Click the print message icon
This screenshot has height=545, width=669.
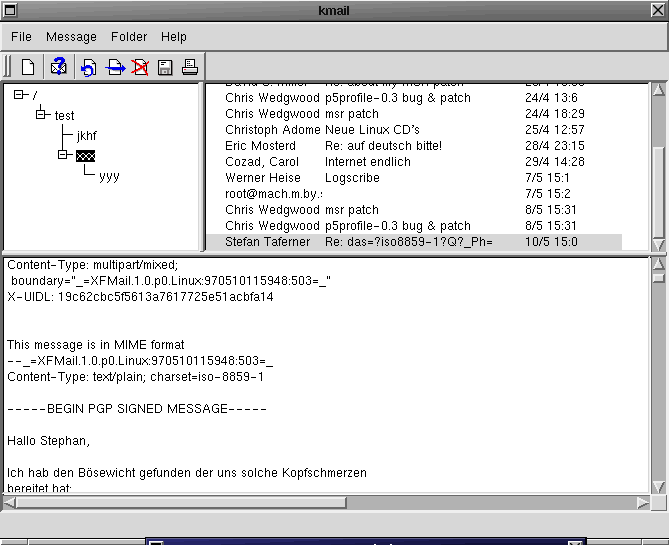click(190, 67)
